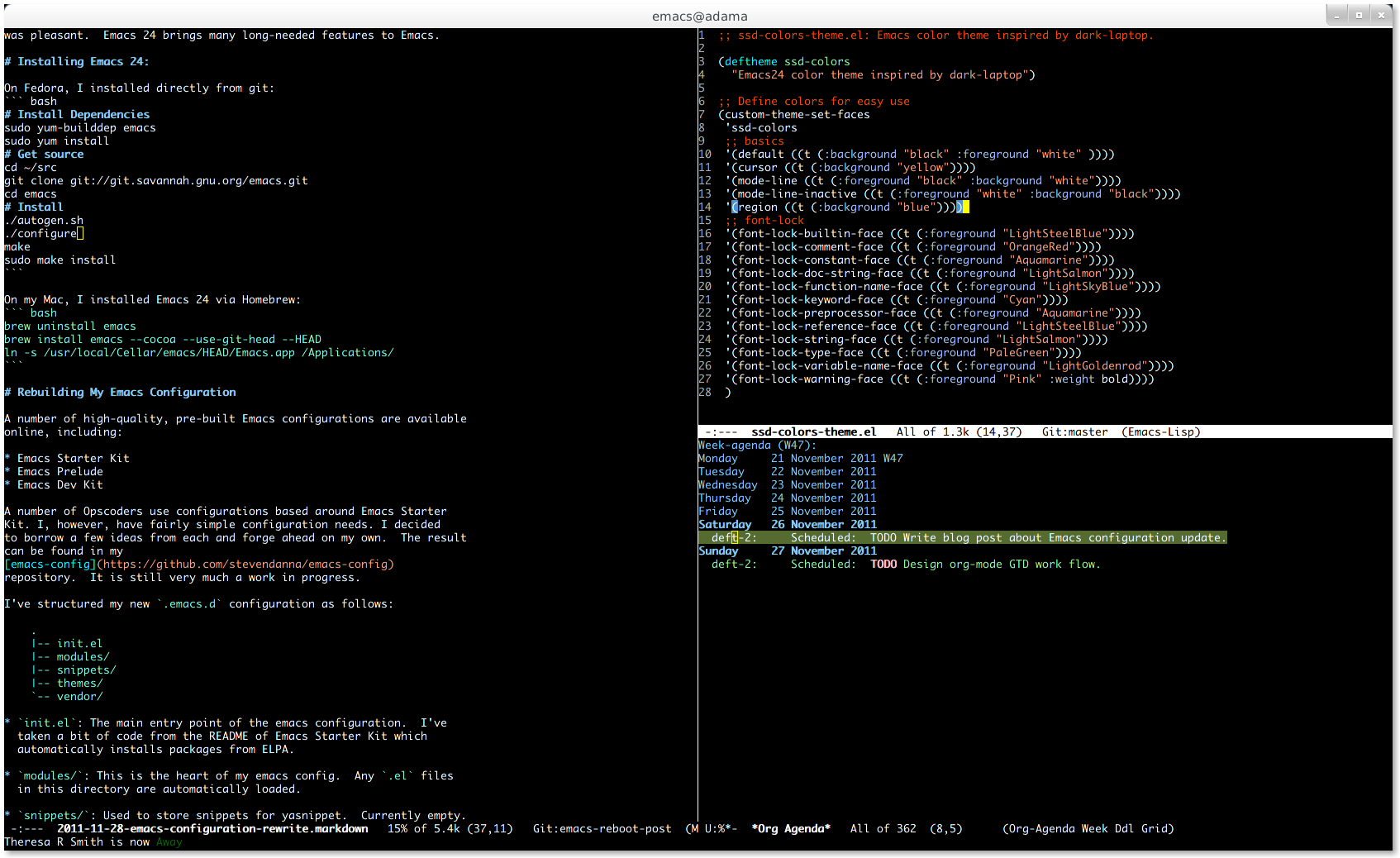Screen dimensions: 1400x858
Task: Click the 'ln -s /usr/local/Cellar' line
Action: (199, 352)
